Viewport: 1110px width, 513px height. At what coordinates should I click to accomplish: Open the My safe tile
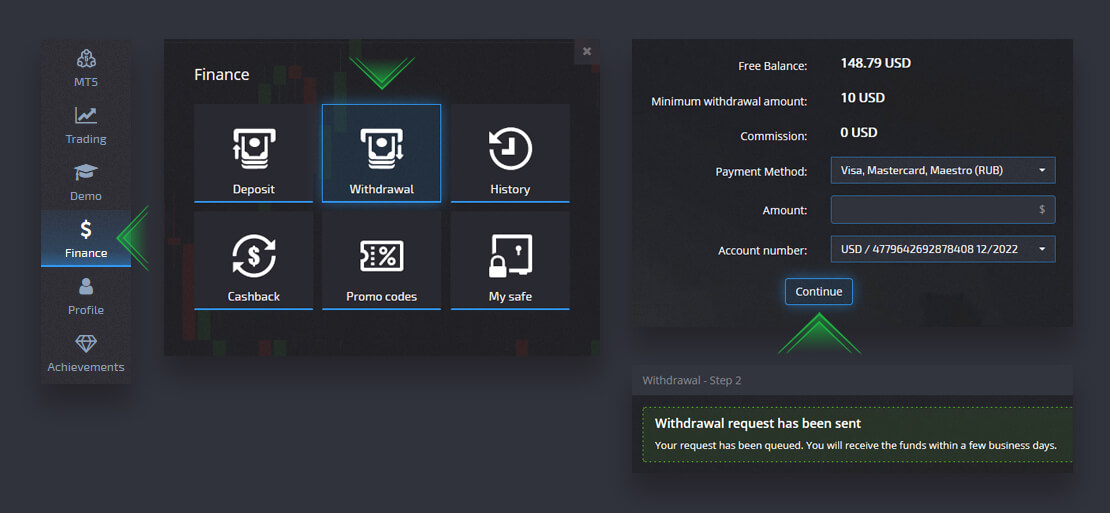510,260
